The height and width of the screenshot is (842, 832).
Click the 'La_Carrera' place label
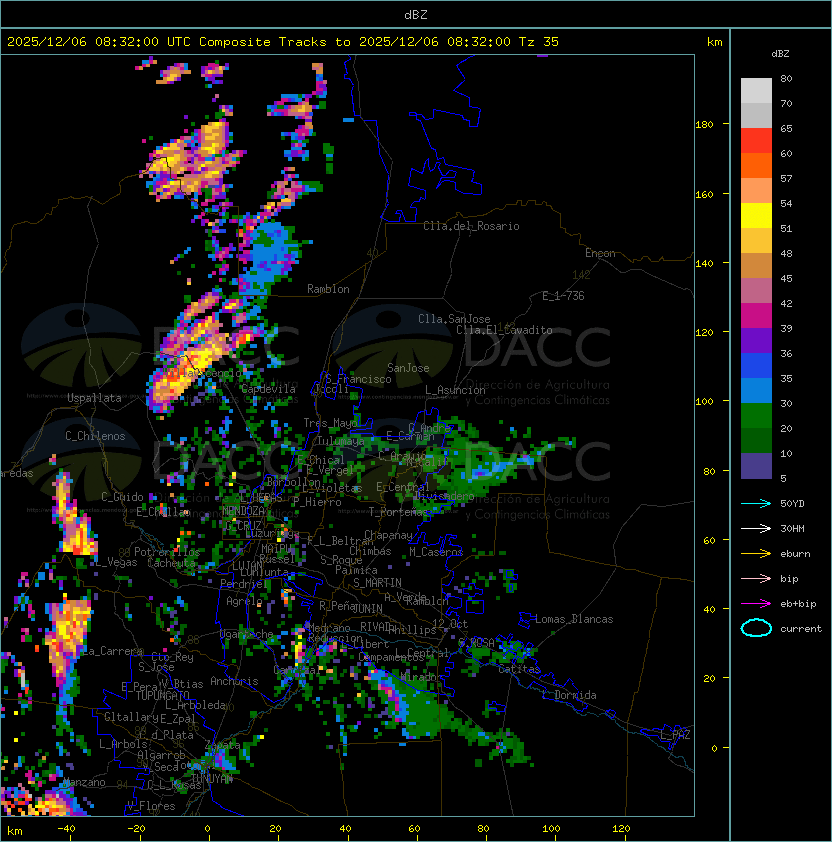(x=112, y=651)
